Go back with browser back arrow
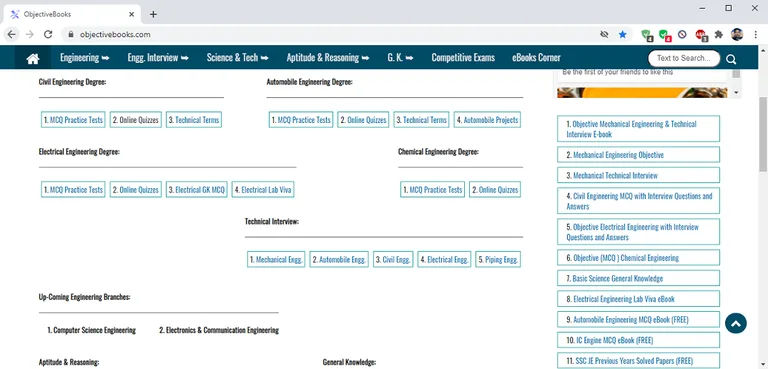The image size is (768, 369). (11, 34)
